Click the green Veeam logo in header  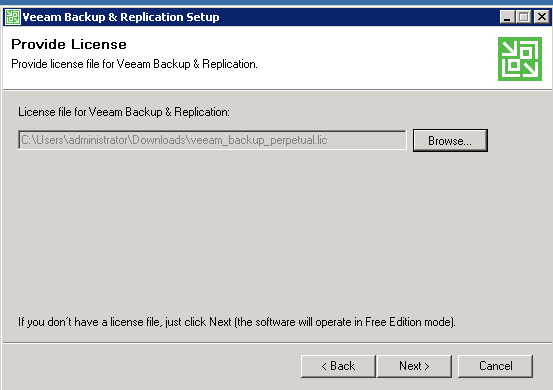[519, 59]
